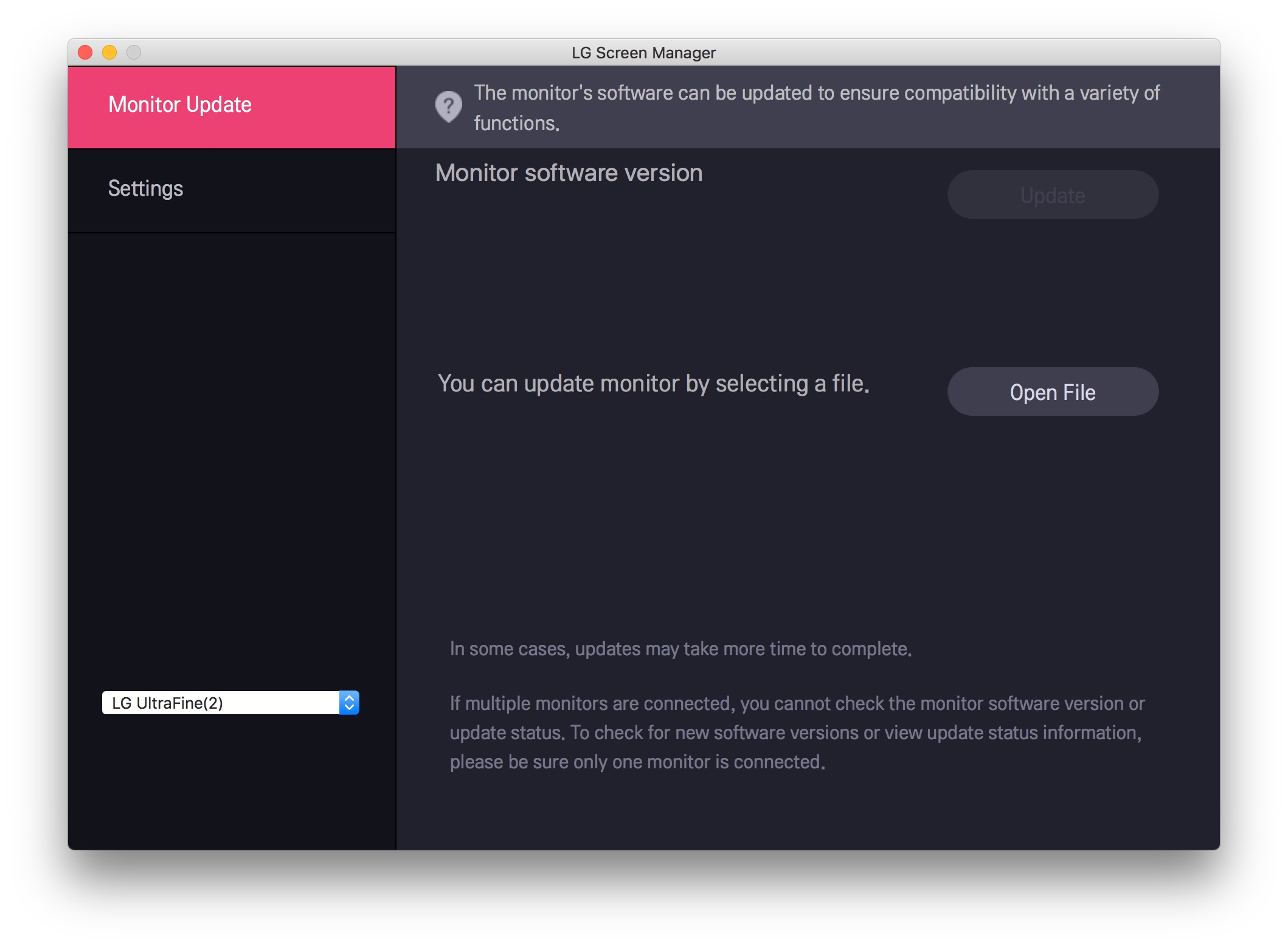Close the LG Screen Manager window
1288x947 pixels.
pos(86,53)
